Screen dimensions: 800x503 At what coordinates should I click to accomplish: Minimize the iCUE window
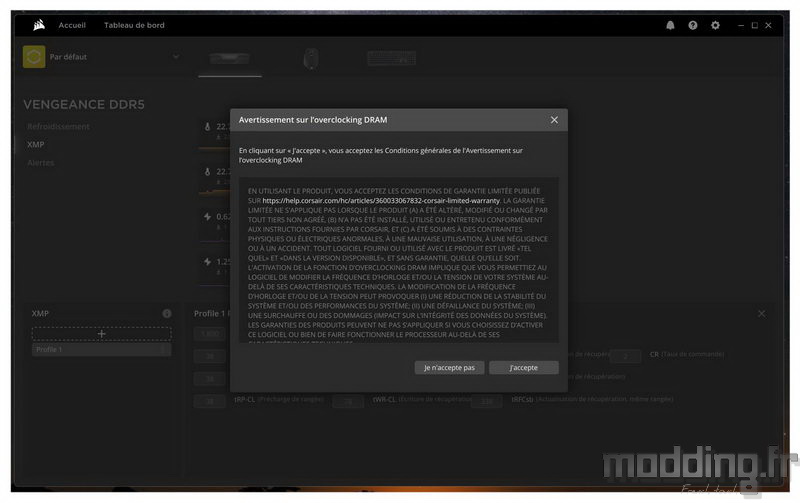click(741, 25)
